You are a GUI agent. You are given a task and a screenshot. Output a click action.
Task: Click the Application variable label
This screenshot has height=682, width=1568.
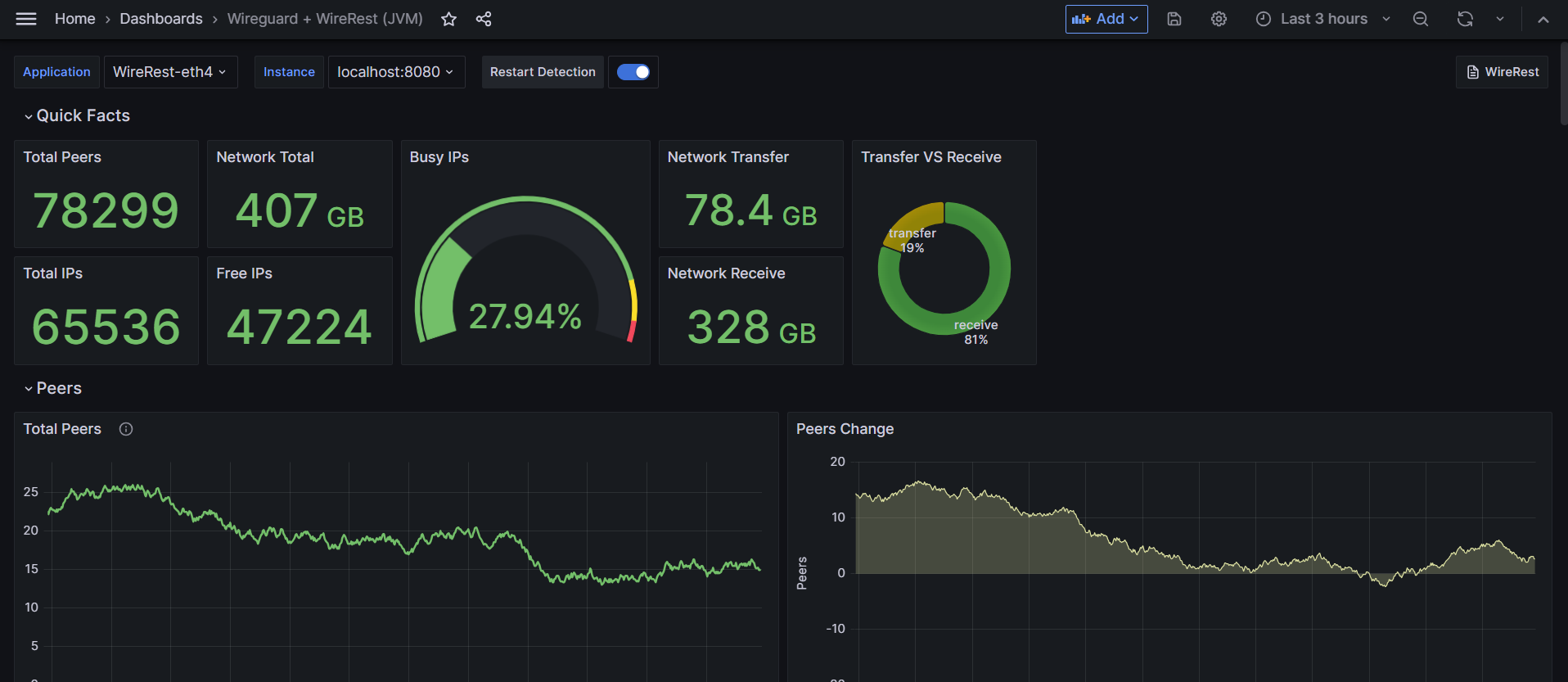[x=56, y=72]
